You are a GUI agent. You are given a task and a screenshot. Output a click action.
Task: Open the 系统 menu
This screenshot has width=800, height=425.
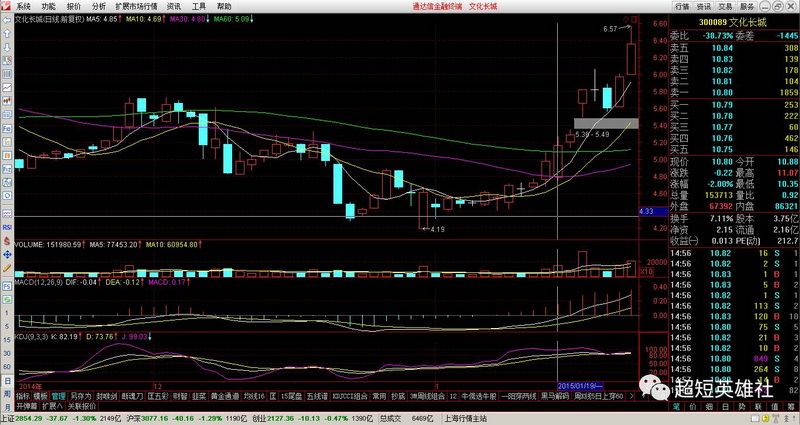pos(23,6)
